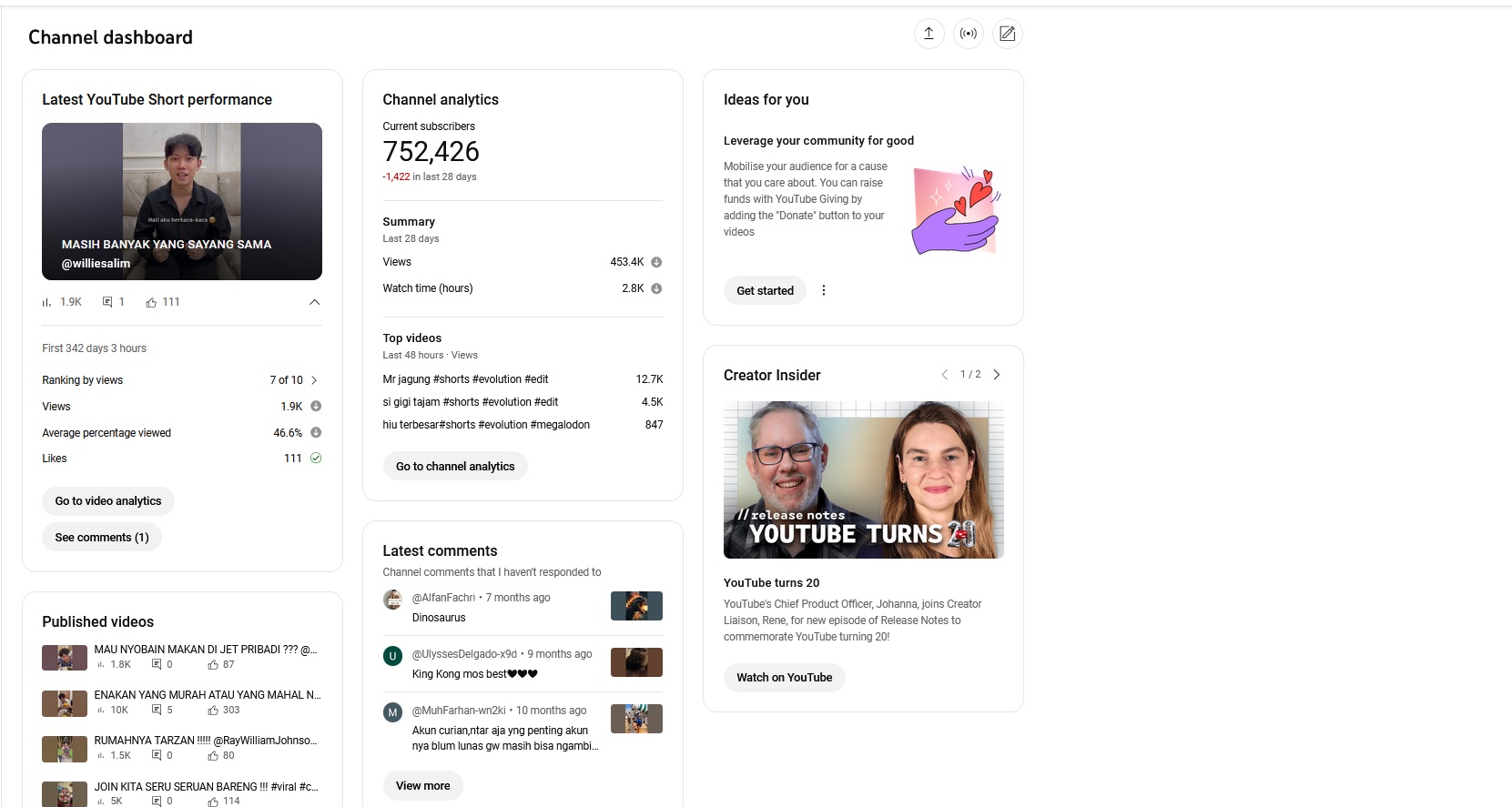
Task: Click Go to channel analytics button
Action: 455,467
